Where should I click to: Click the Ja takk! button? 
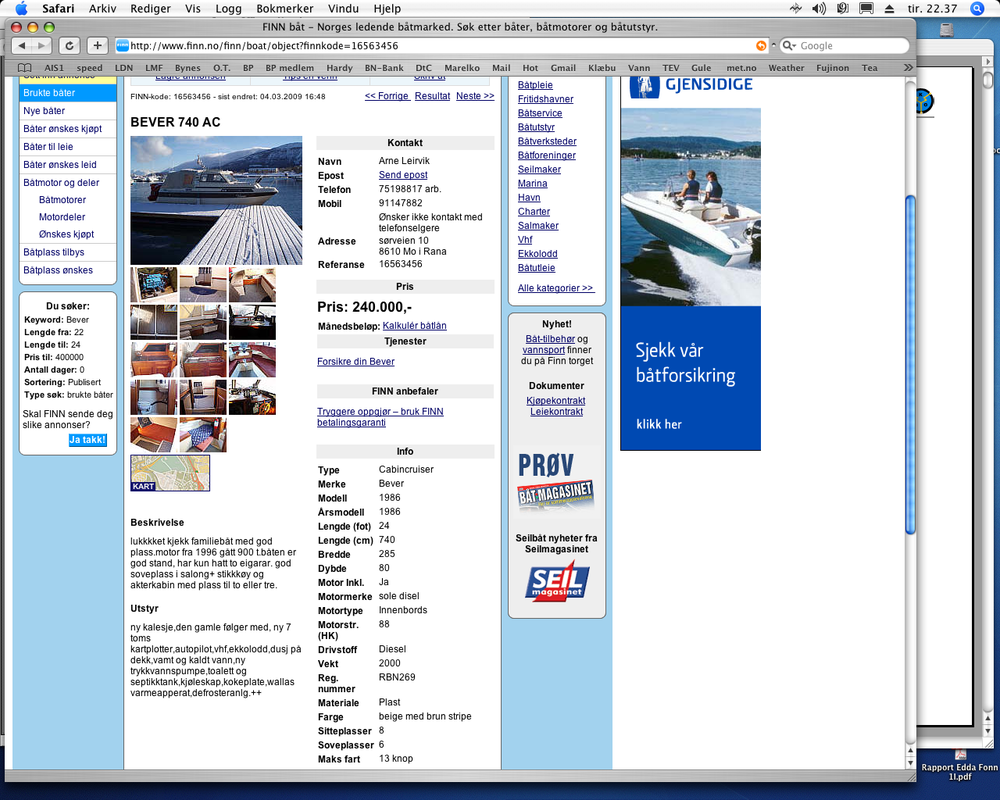click(87, 440)
